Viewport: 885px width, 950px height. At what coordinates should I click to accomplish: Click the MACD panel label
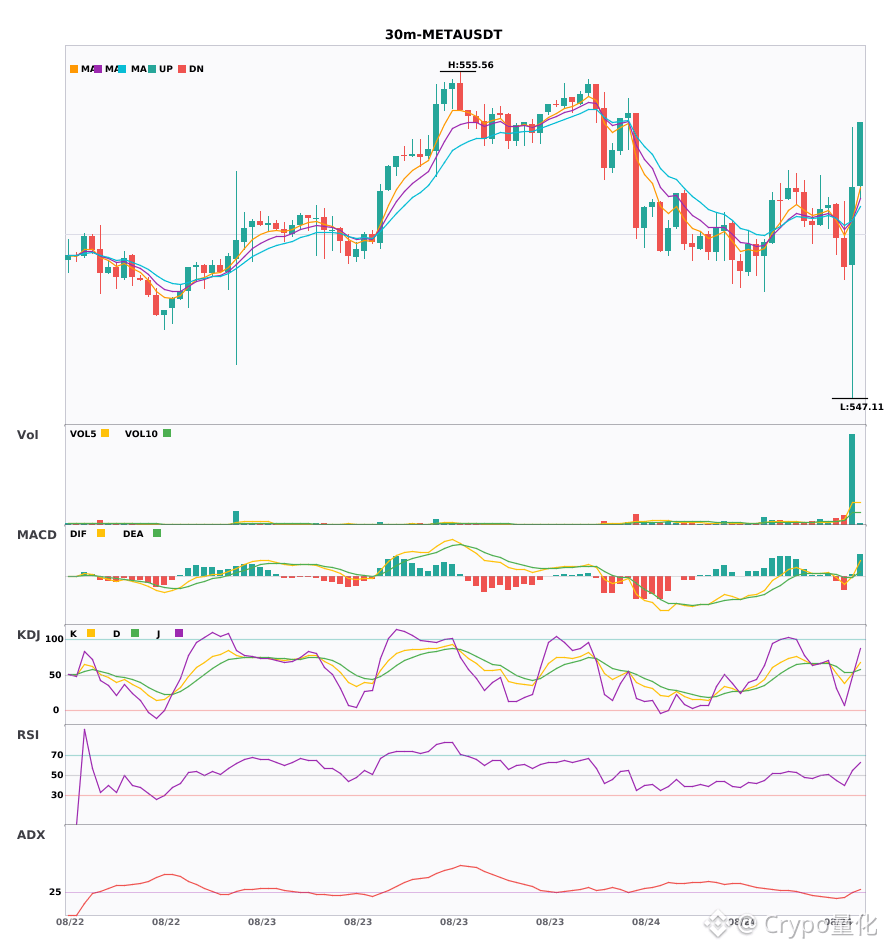36,535
